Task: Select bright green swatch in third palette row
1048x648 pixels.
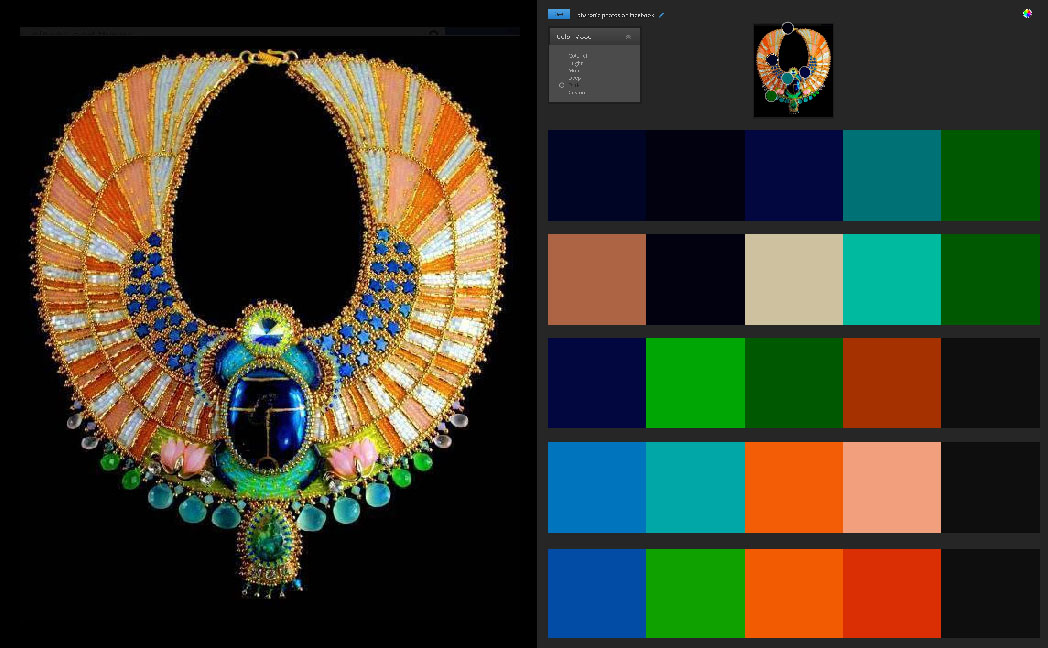Action: pos(695,383)
